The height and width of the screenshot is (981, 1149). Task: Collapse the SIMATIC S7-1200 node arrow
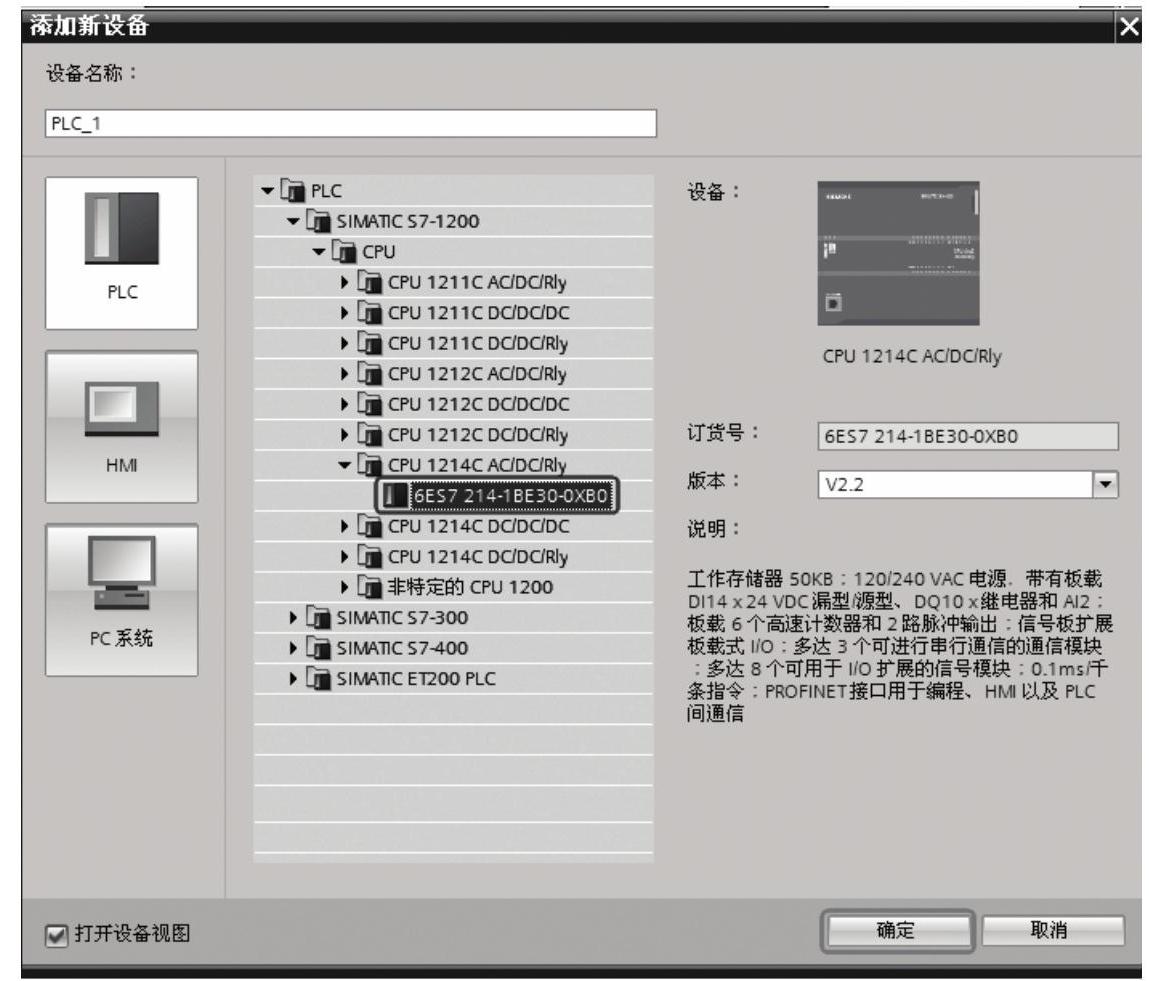(293, 221)
